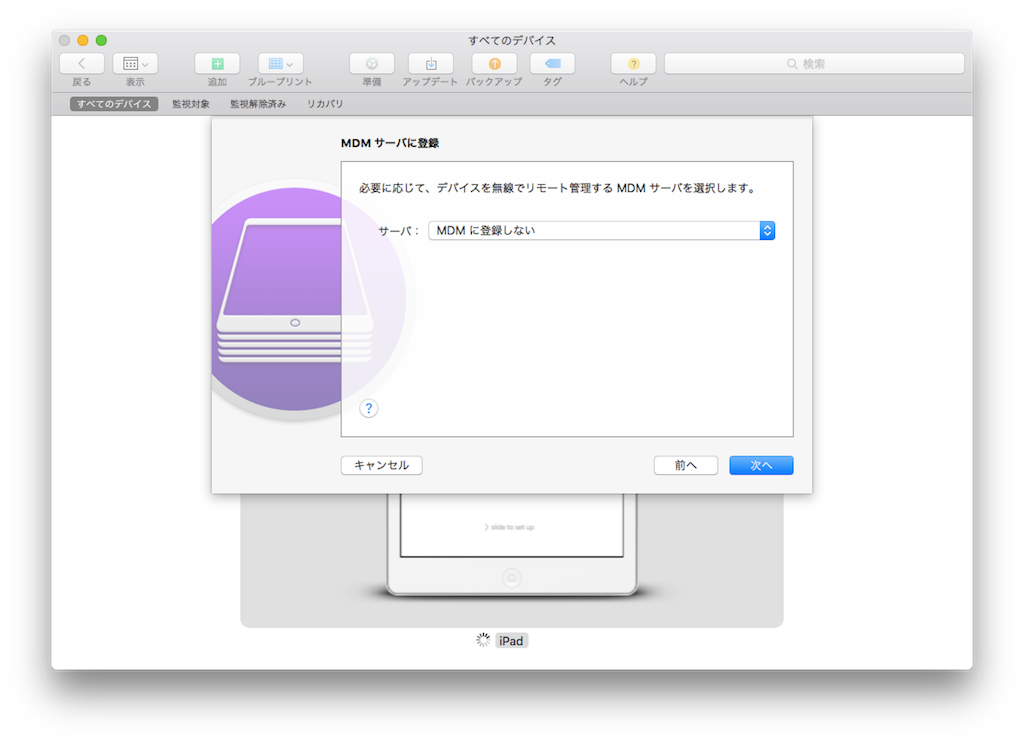This screenshot has height=743, width=1024.
Task: Select the 監視解除済み filter tab
Action: point(258,104)
